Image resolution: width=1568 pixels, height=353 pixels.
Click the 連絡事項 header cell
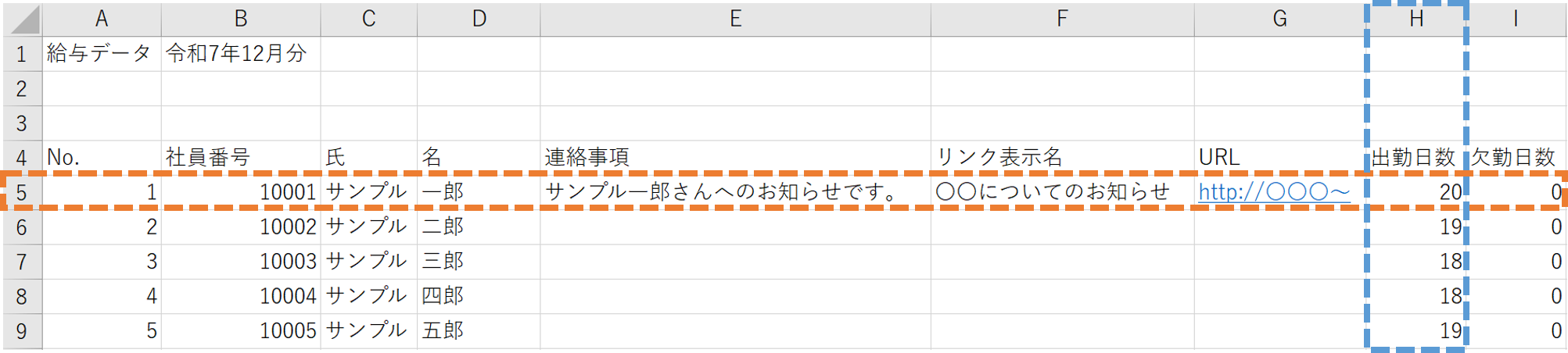pyautogui.click(x=735, y=158)
